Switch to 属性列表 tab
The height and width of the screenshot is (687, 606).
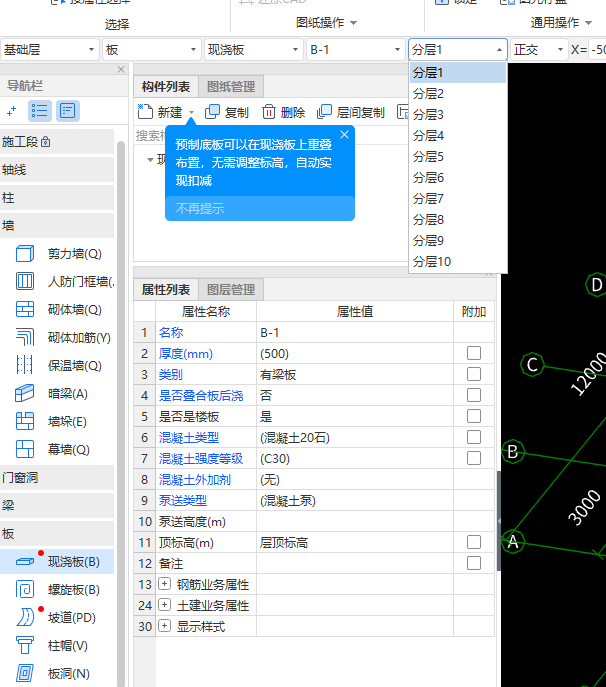click(x=166, y=290)
